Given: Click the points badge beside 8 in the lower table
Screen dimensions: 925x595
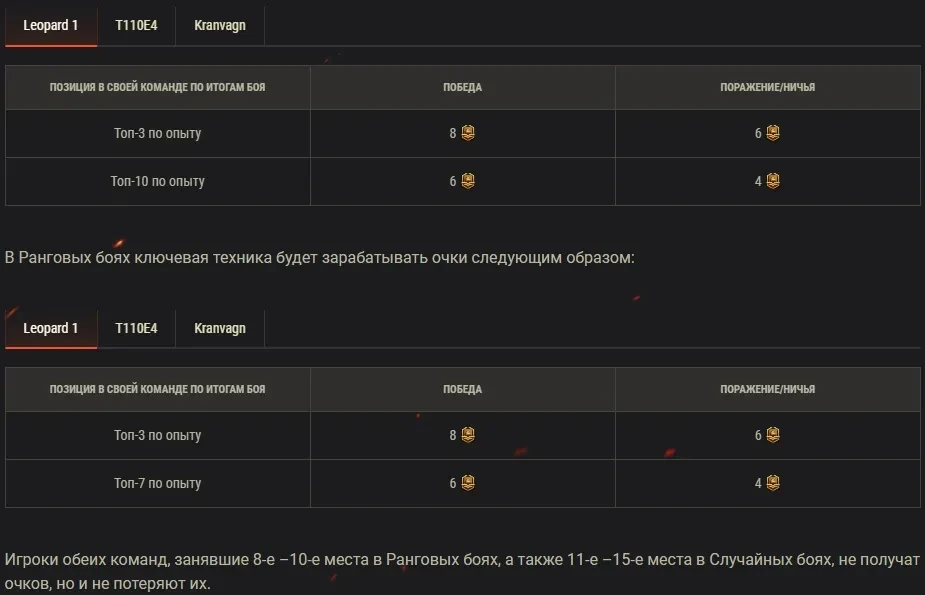Looking at the screenshot, I should click(468, 435).
